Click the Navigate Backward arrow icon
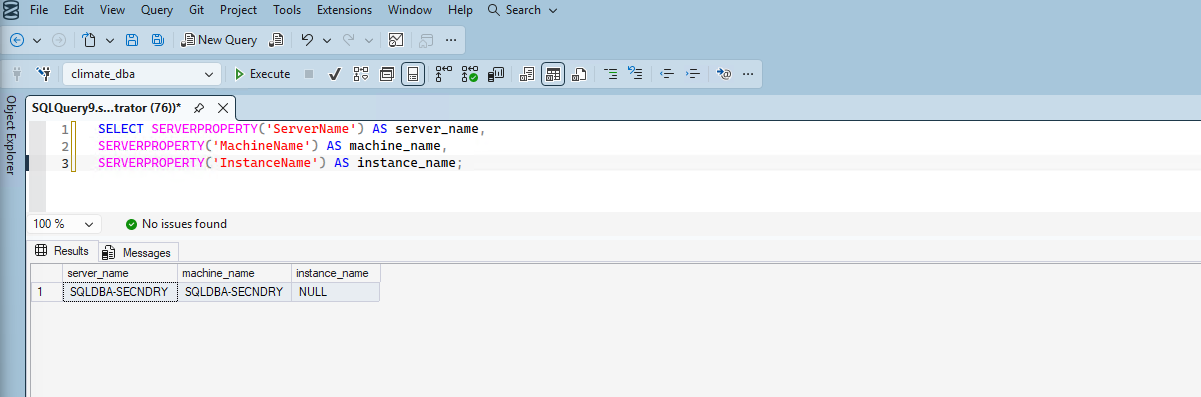The height and width of the screenshot is (397, 1201). 17,40
